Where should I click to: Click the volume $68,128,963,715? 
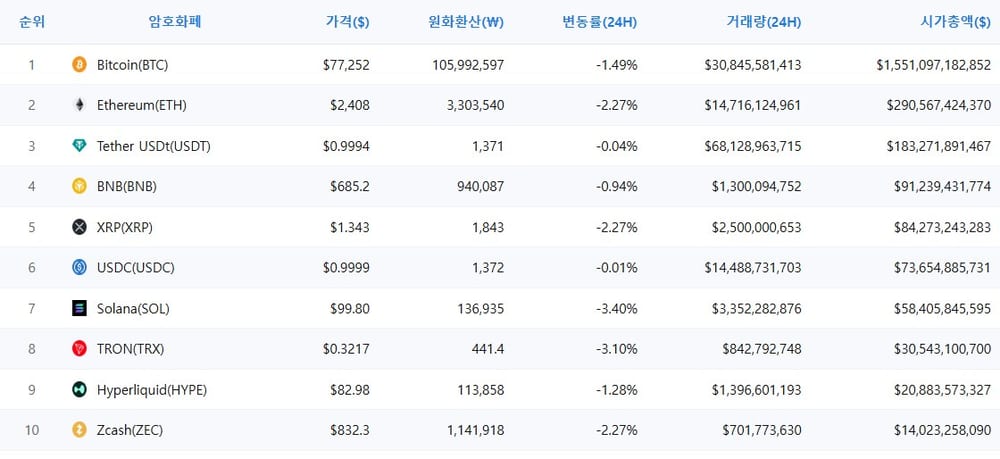pyautogui.click(x=753, y=146)
